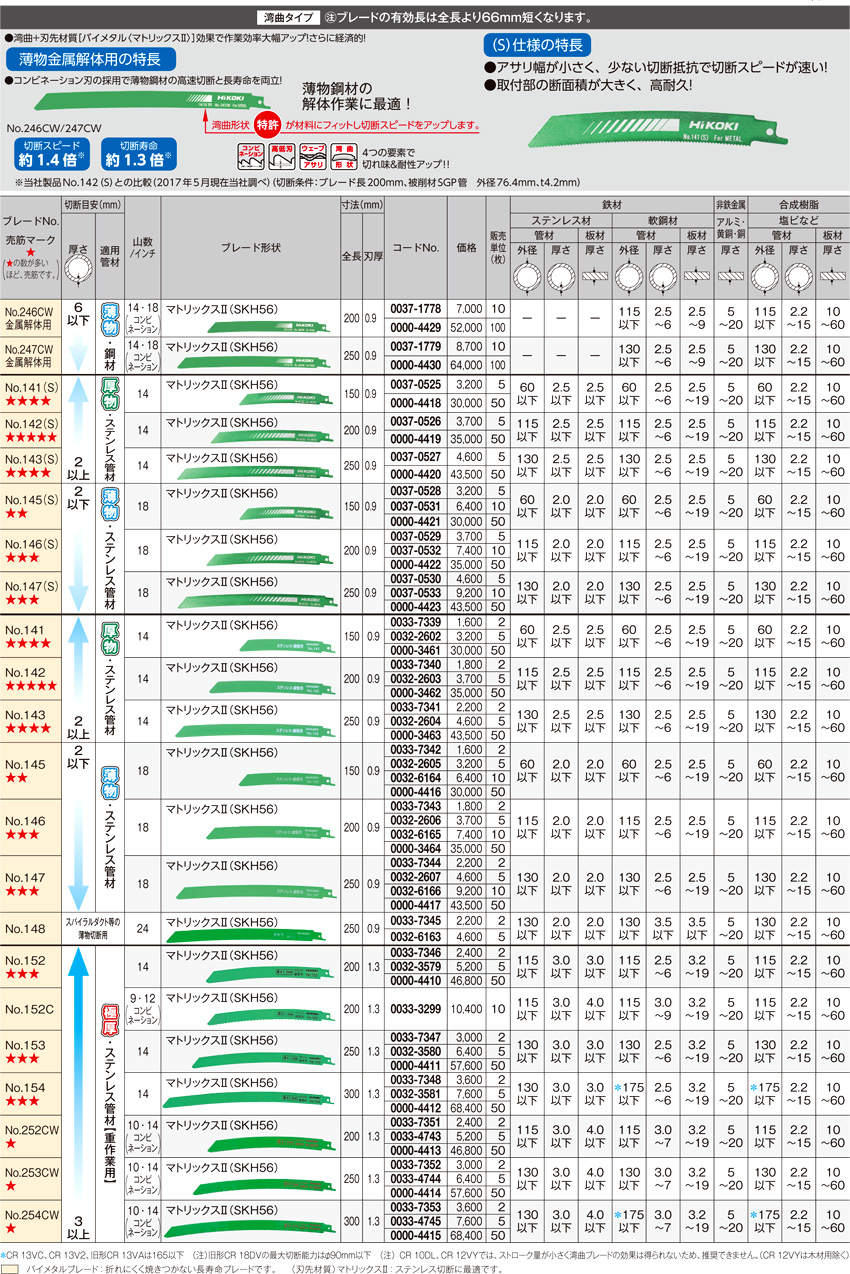Click the 価格 column header
The width and height of the screenshot is (850, 1274).
pyautogui.click(x=466, y=248)
